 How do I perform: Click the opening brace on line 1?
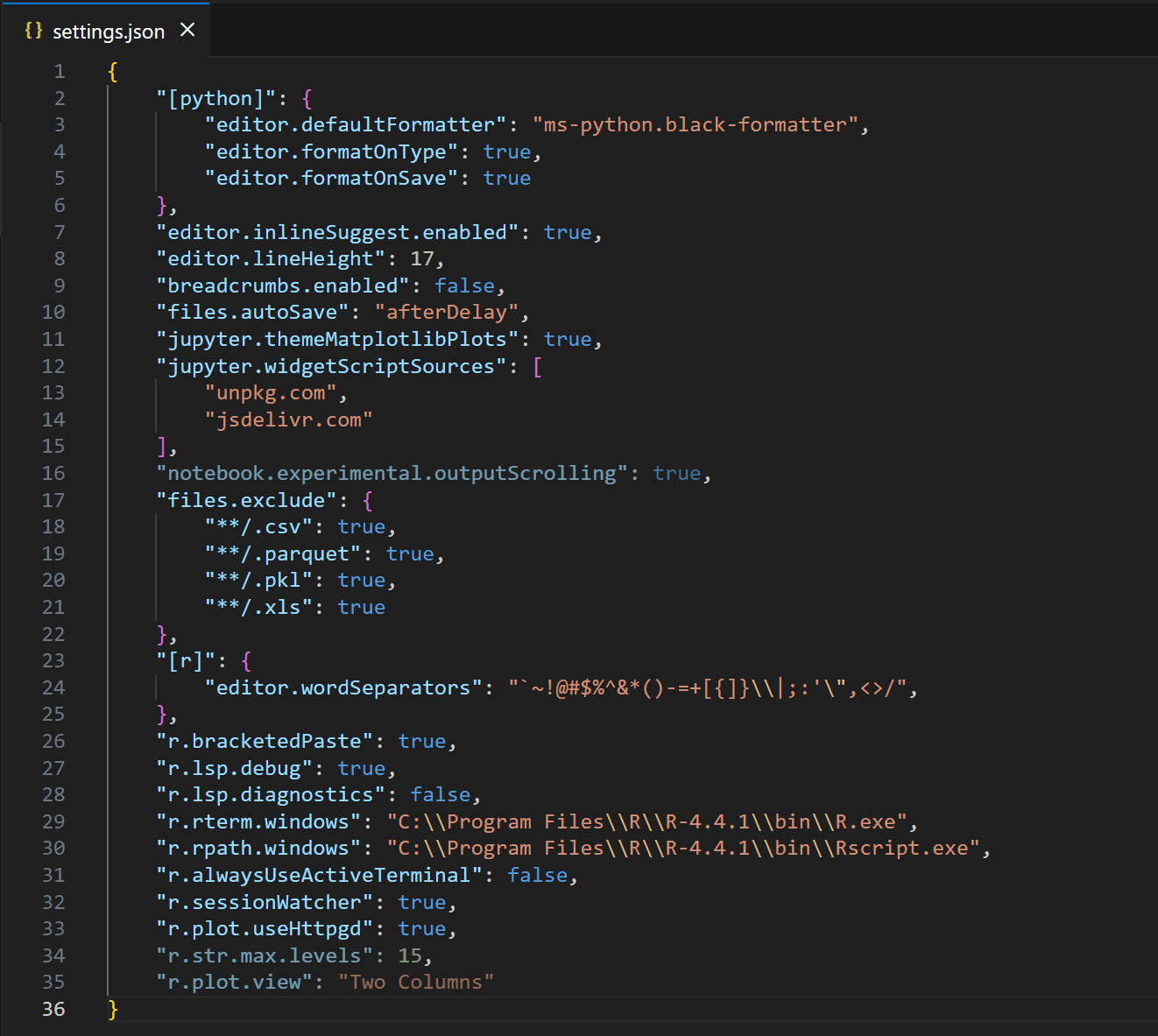pos(113,72)
